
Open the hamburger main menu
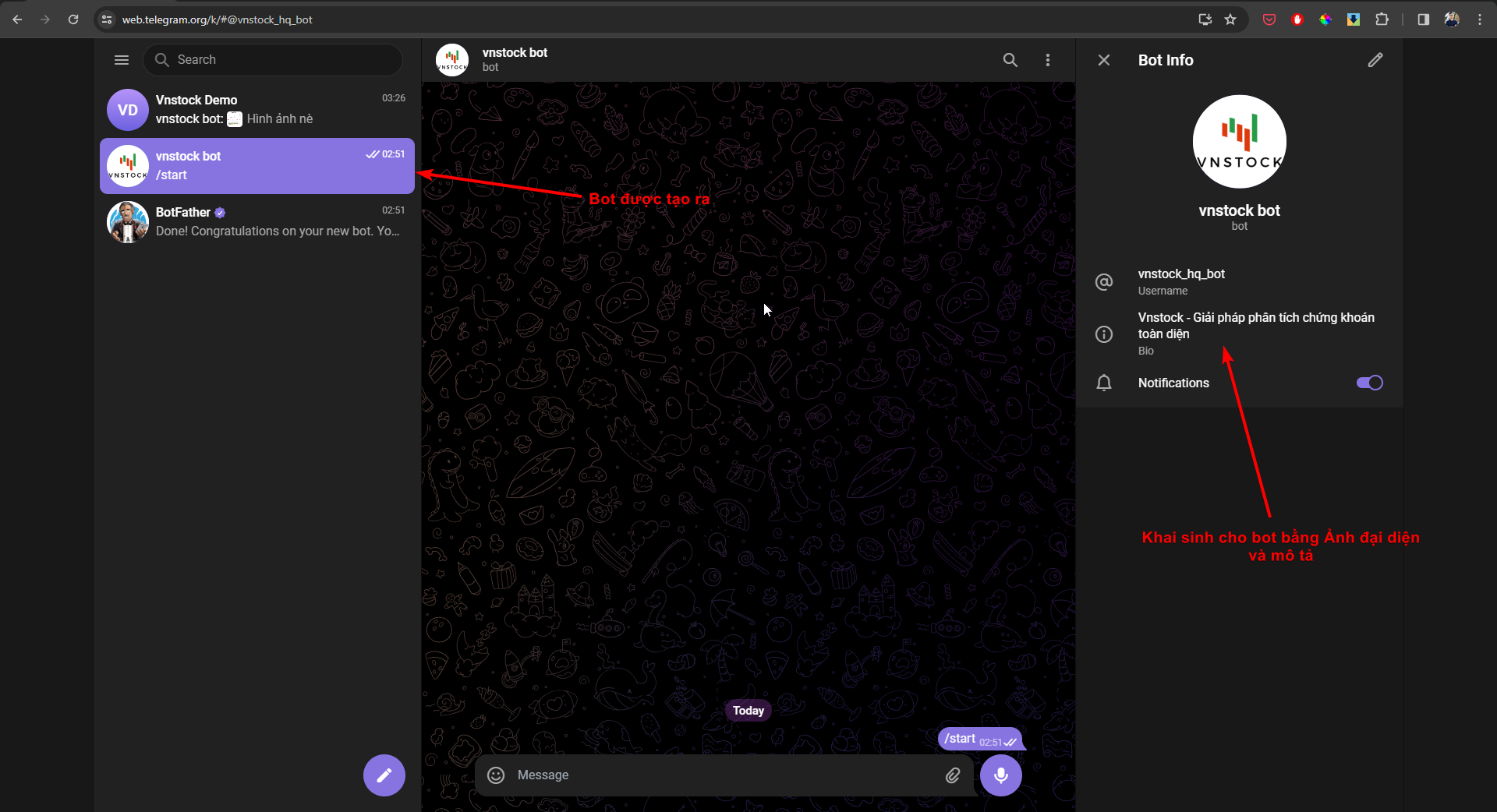coord(122,60)
